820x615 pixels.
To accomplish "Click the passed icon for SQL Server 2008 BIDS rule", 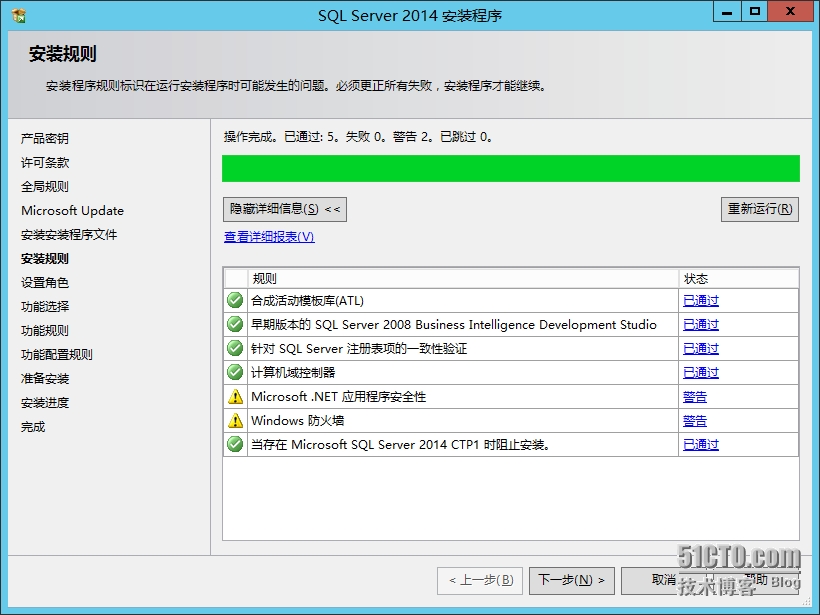I will click(235, 324).
